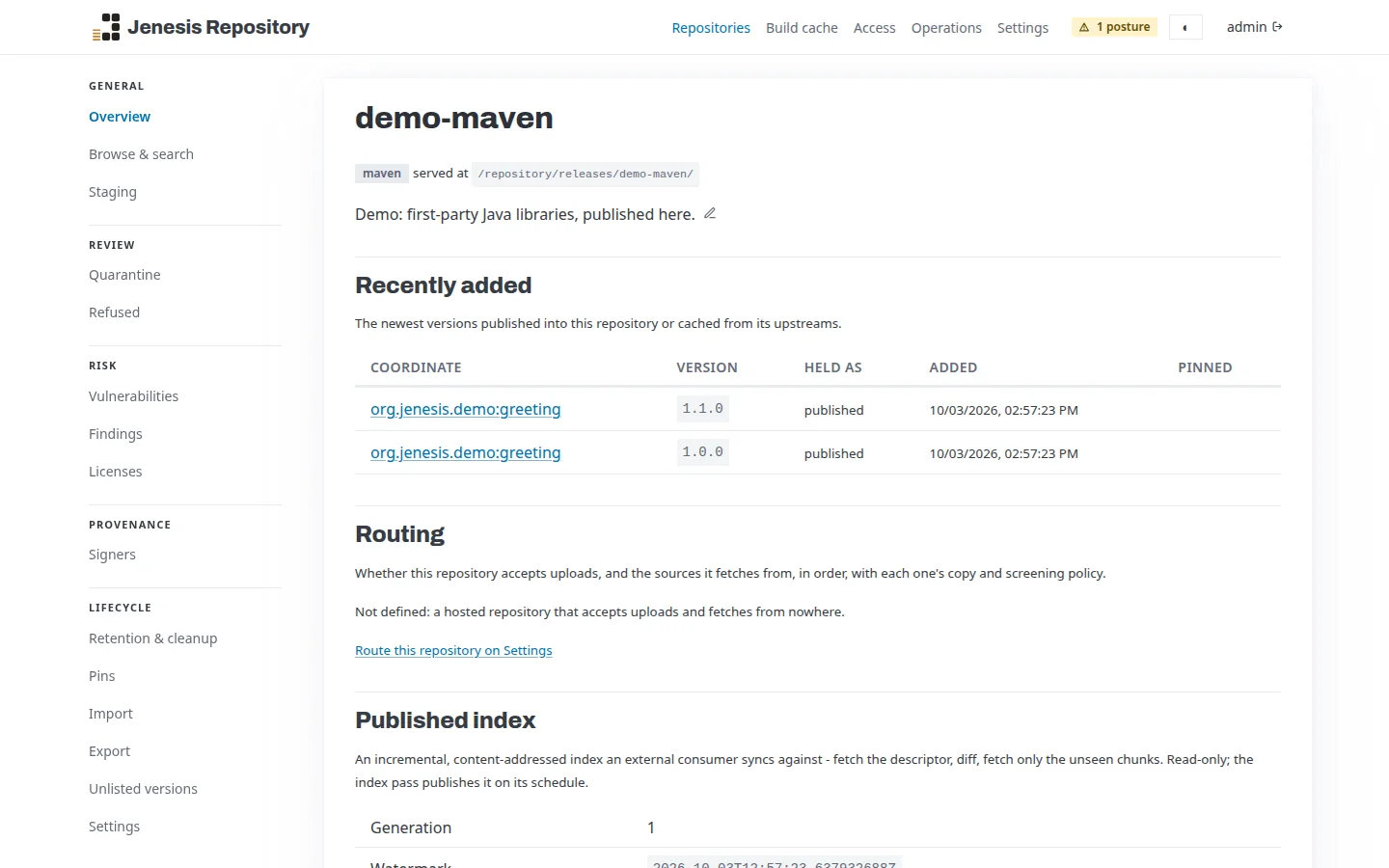Click the COORDINATE column header

click(x=416, y=367)
